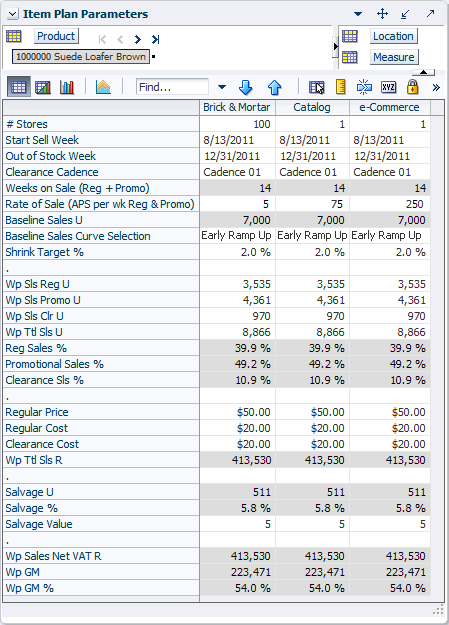Image resolution: width=449 pixels, height=625 pixels.
Task: Go to next product arrow
Action: 138,39
